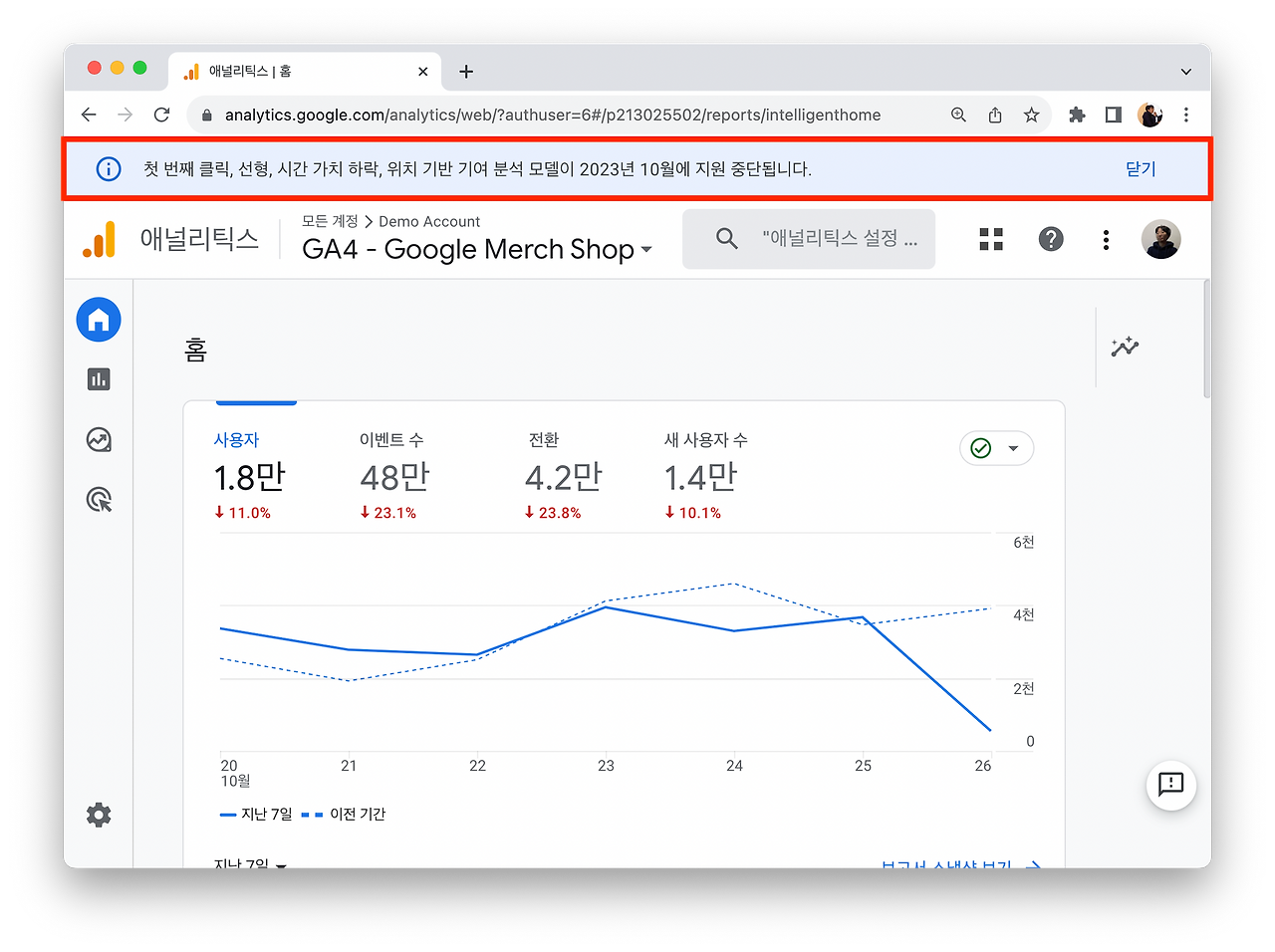The image size is (1275, 952).
Task: Open the Chrome three-dot menu
Action: click(1186, 115)
